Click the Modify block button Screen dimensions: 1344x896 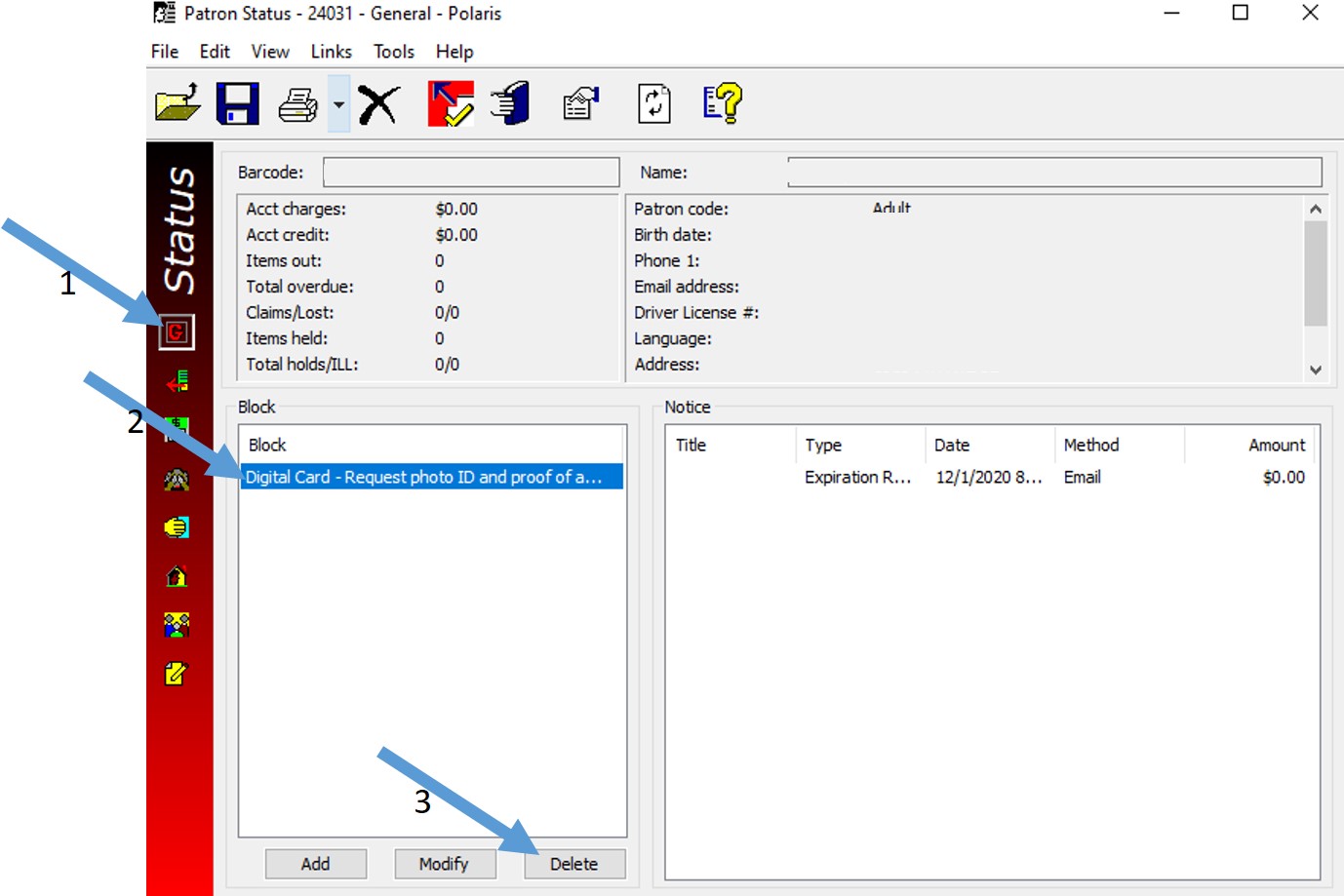(445, 864)
